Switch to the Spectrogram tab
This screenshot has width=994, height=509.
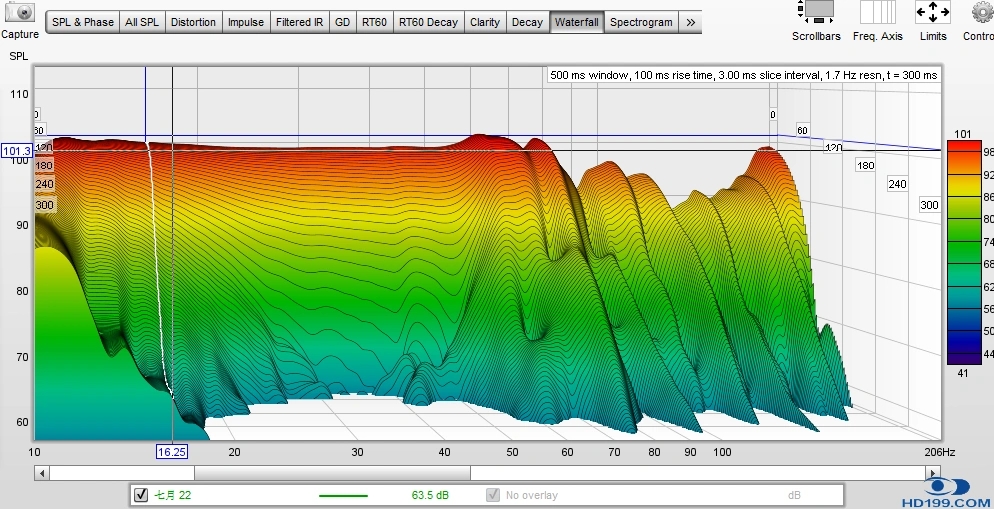coord(641,22)
